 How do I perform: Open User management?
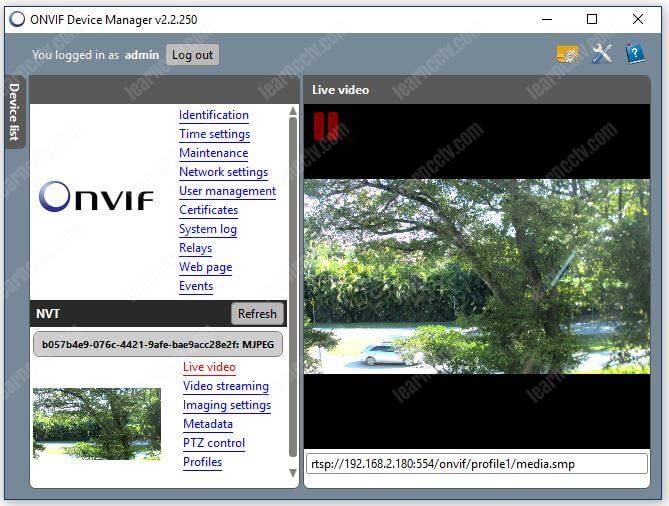tap(227, 191)
